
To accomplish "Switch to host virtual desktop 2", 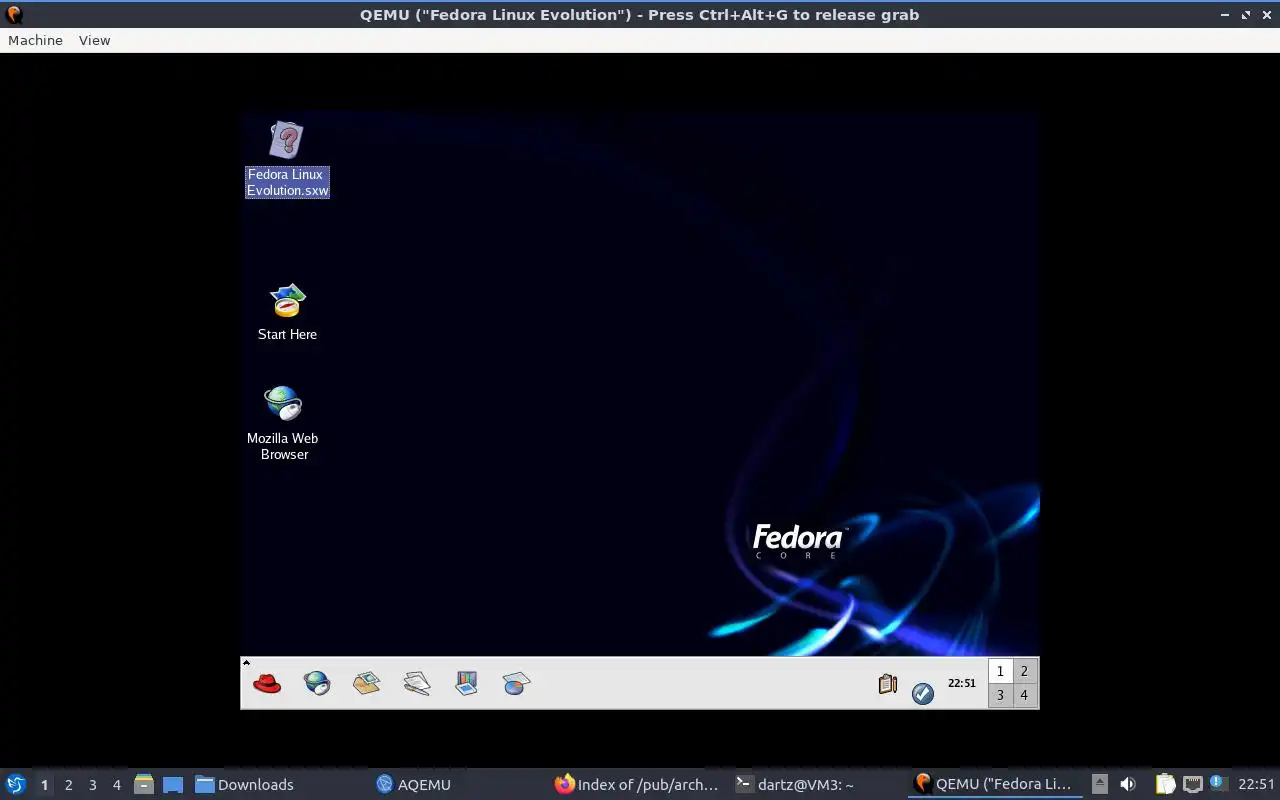I will pos(69,785).
